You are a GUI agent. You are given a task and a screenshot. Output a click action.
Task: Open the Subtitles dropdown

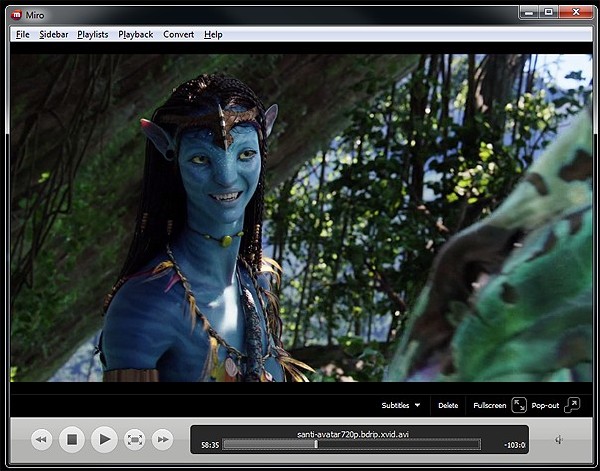[400, 406]
